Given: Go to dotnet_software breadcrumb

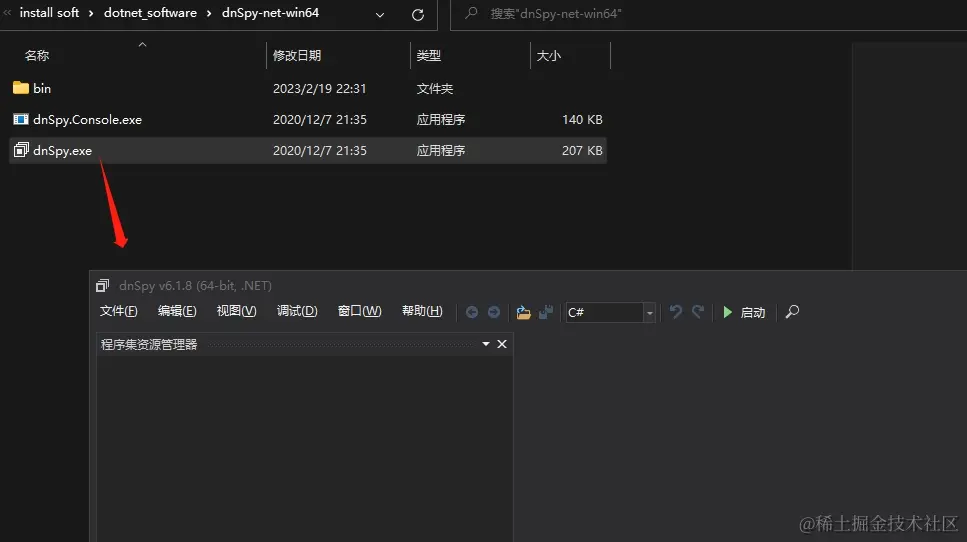Looking at the screenshot, I should pyautogui.click(x=150, y=13).
